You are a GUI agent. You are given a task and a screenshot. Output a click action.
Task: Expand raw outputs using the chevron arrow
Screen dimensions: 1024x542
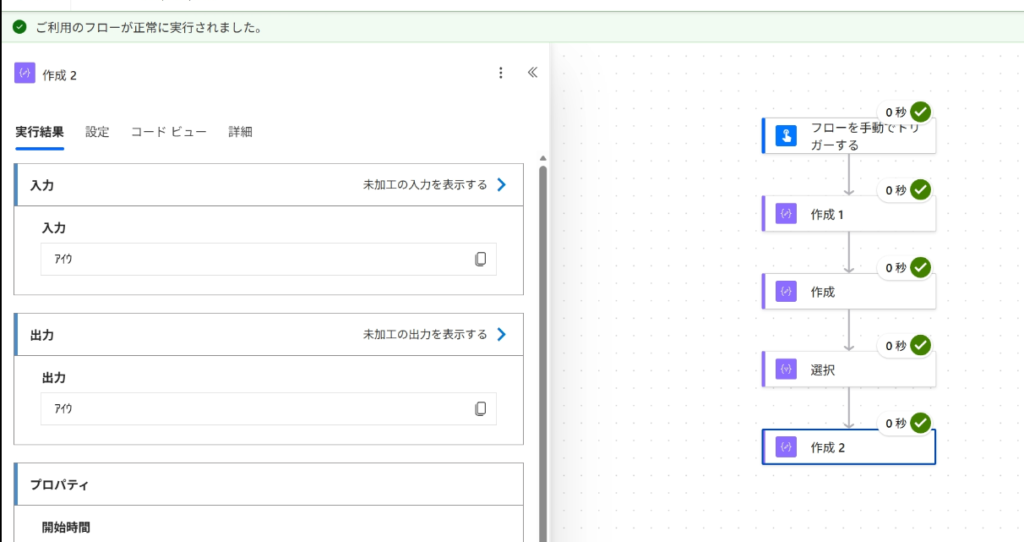click(502, 335)
